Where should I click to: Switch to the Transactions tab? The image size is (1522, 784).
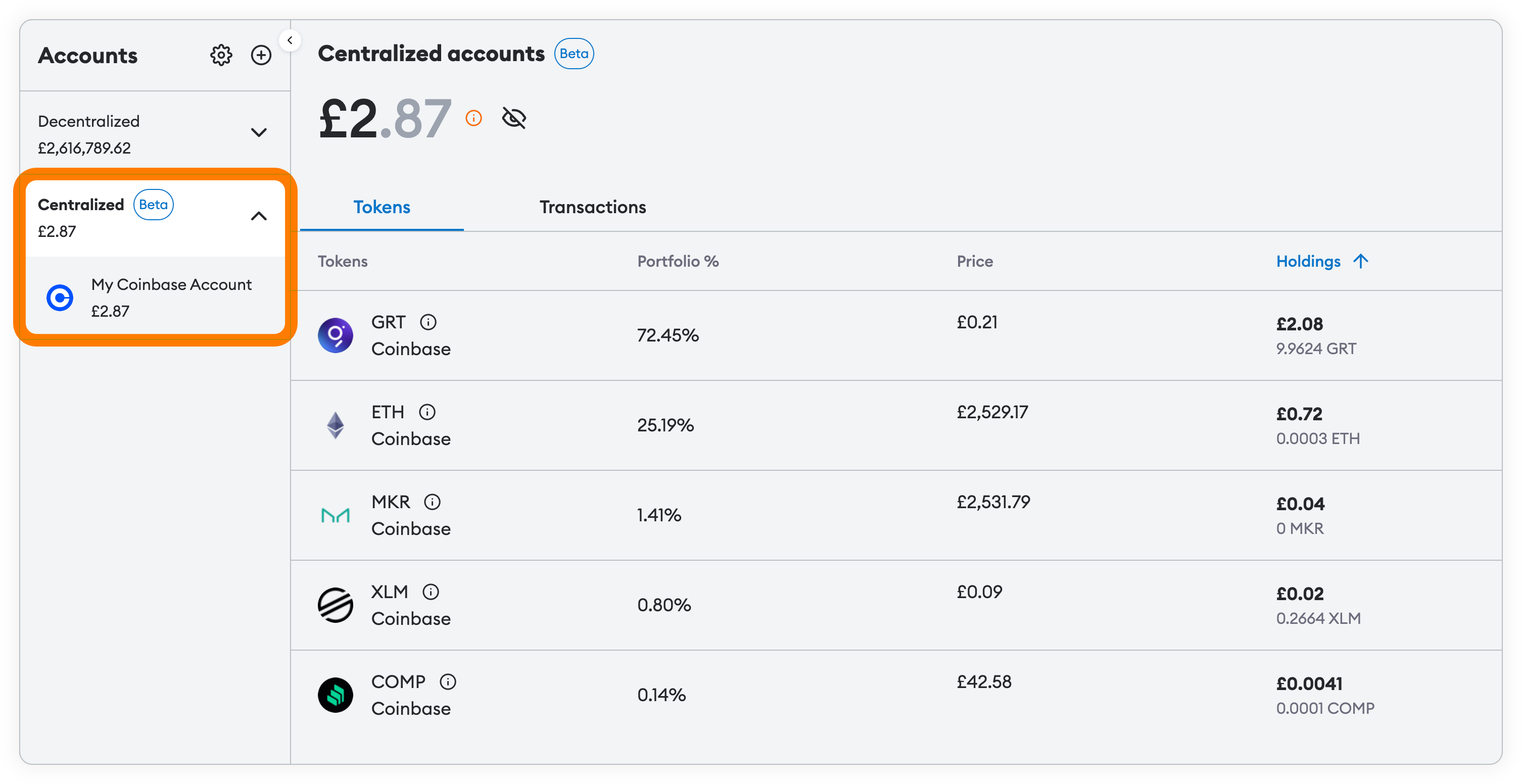[593, 208]
